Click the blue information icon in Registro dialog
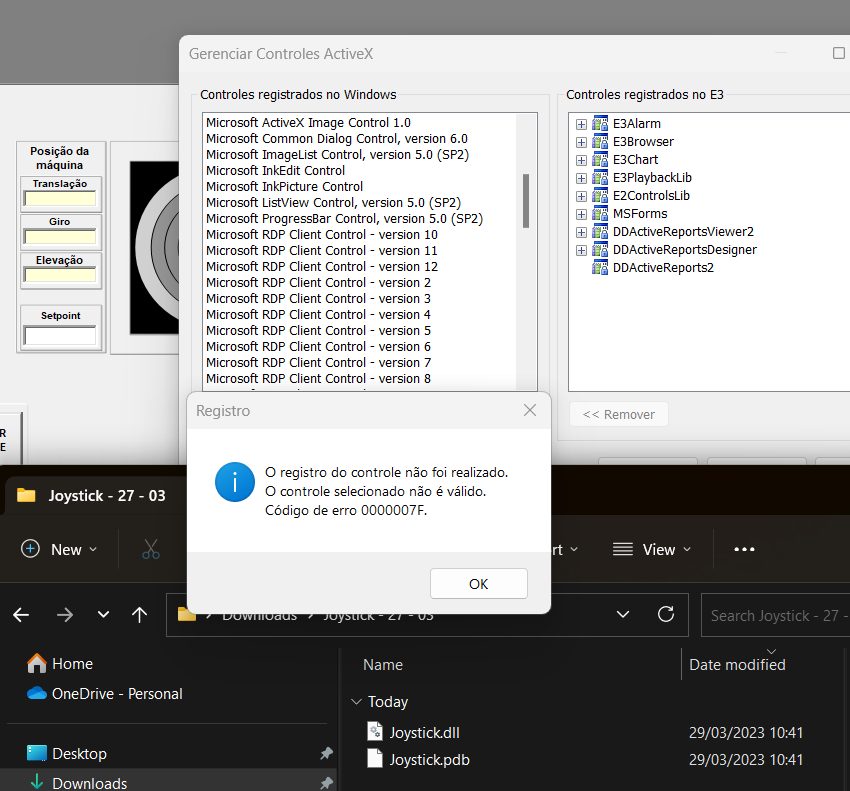This screenshot has height=791, width=850. tap(235, 482)
